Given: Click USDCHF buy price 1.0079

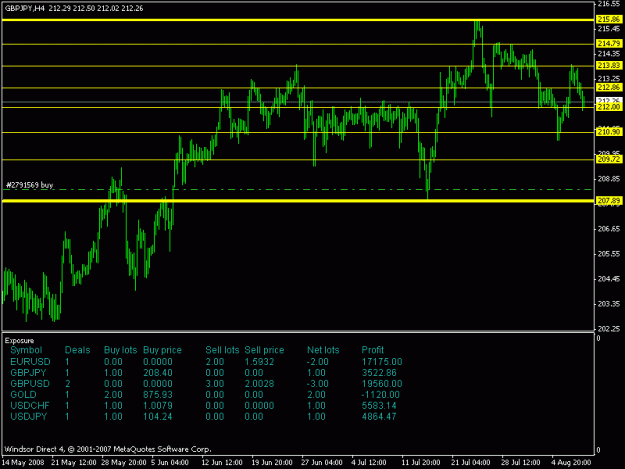Looking at the screenshot, I should 158,406.
